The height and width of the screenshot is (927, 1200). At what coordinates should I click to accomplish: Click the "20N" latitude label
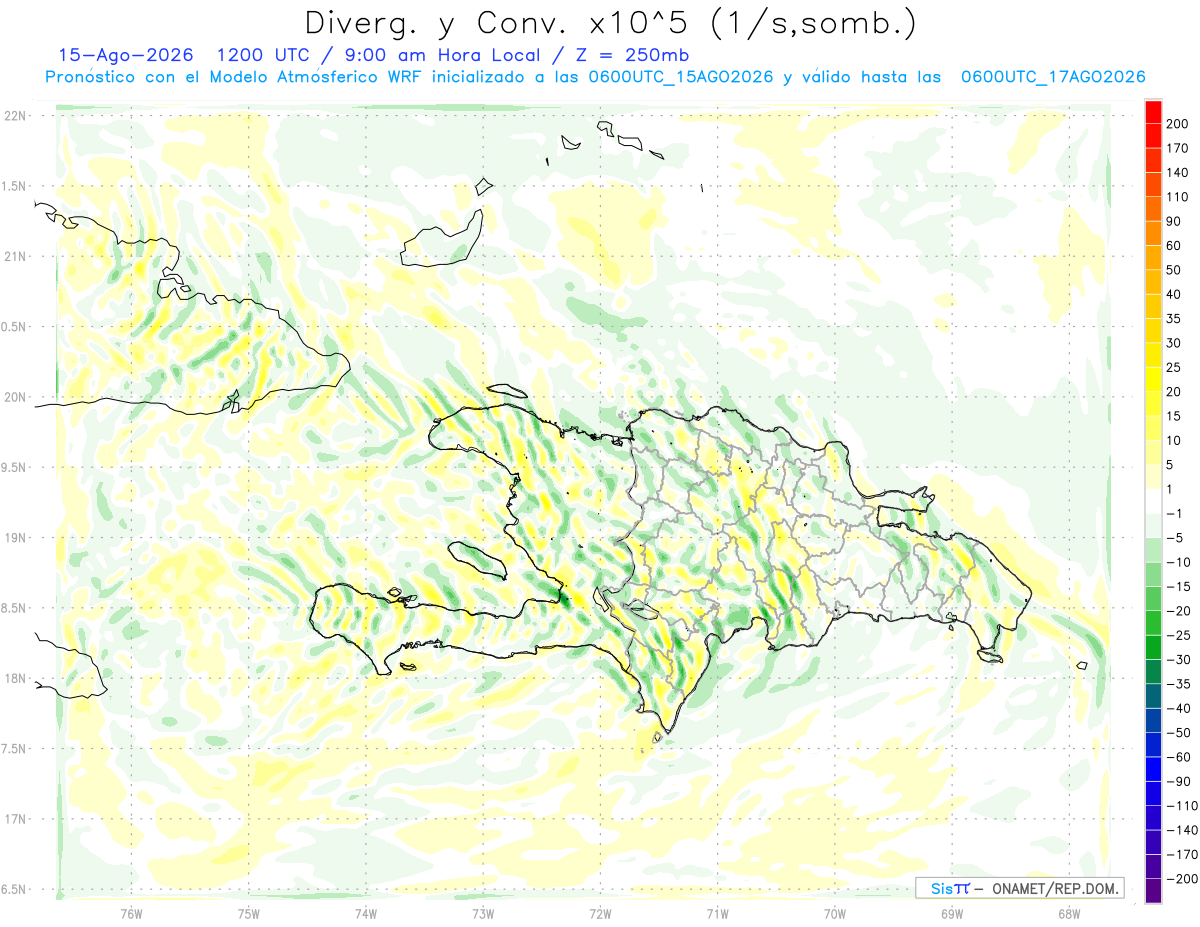[14, 397]
